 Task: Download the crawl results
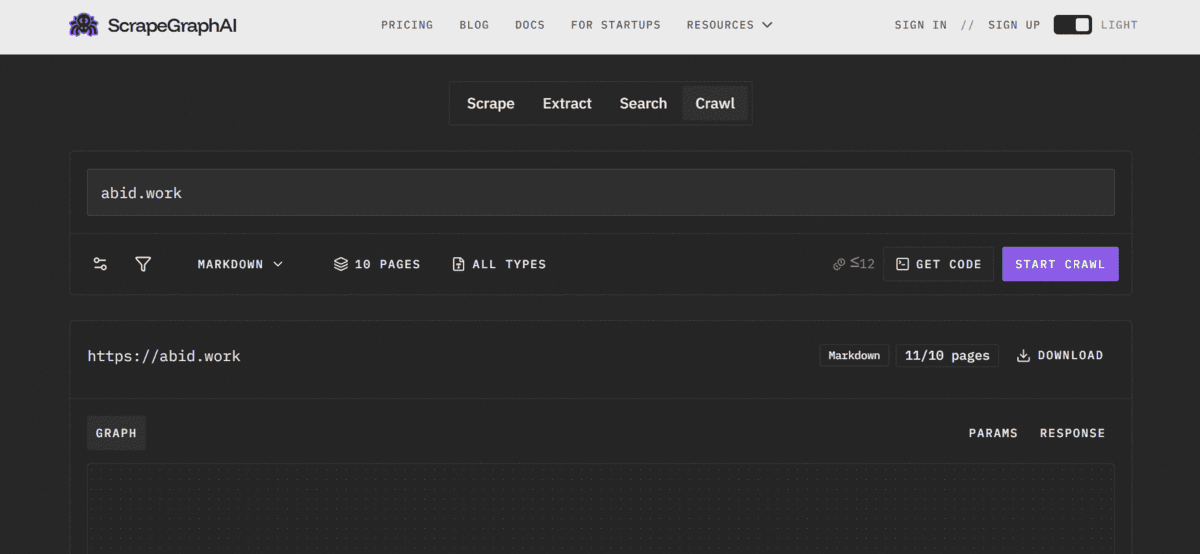tap(1060, 355)
